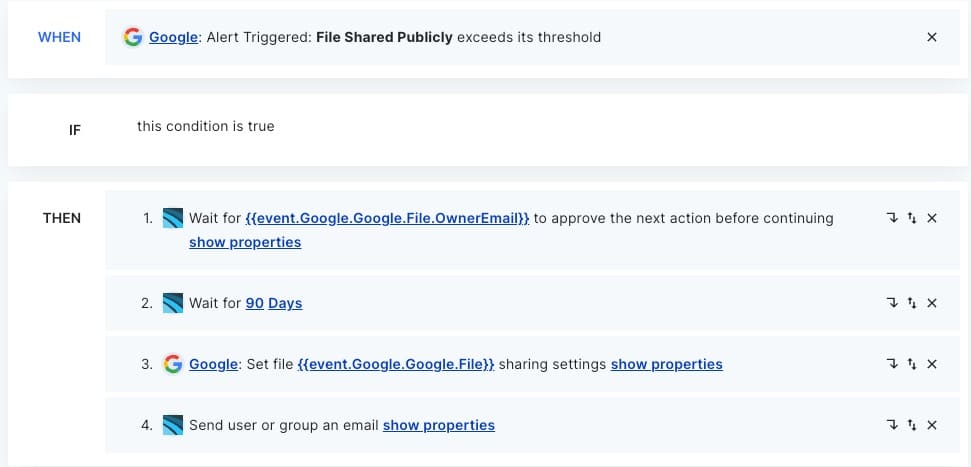Click the reorder arrows on action 1
This screenshot has height=467, width=971.
coord(912,218)
